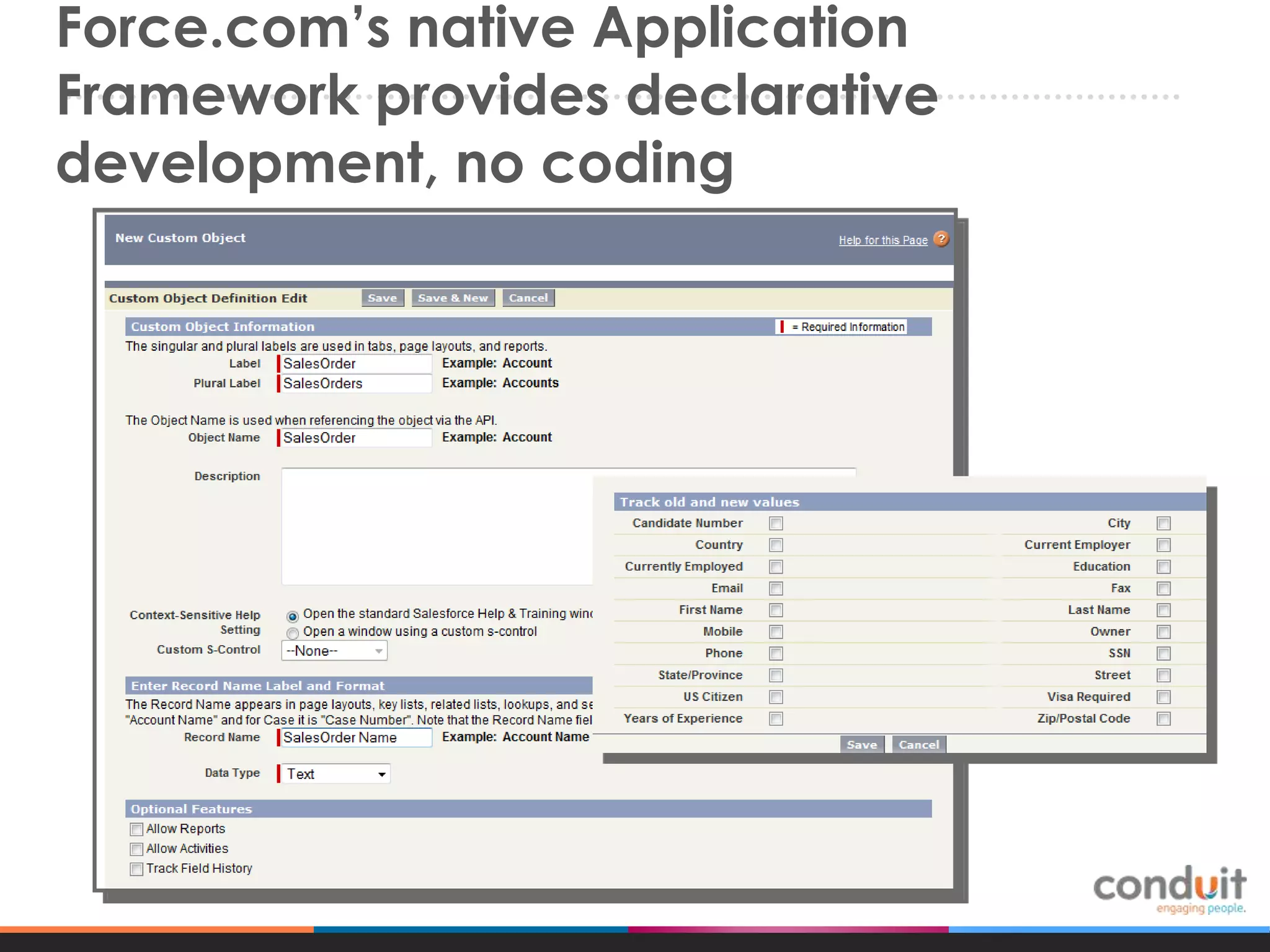Expand the Data Type Text dropdown
Screen dimensions: 1270x952
pyautogui.click(x=335, y=774)
